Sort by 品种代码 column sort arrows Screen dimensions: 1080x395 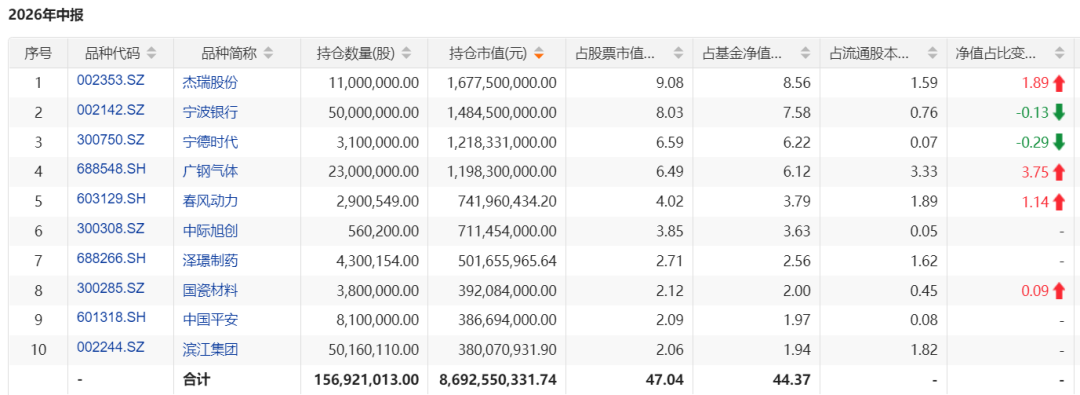[152, 53]
